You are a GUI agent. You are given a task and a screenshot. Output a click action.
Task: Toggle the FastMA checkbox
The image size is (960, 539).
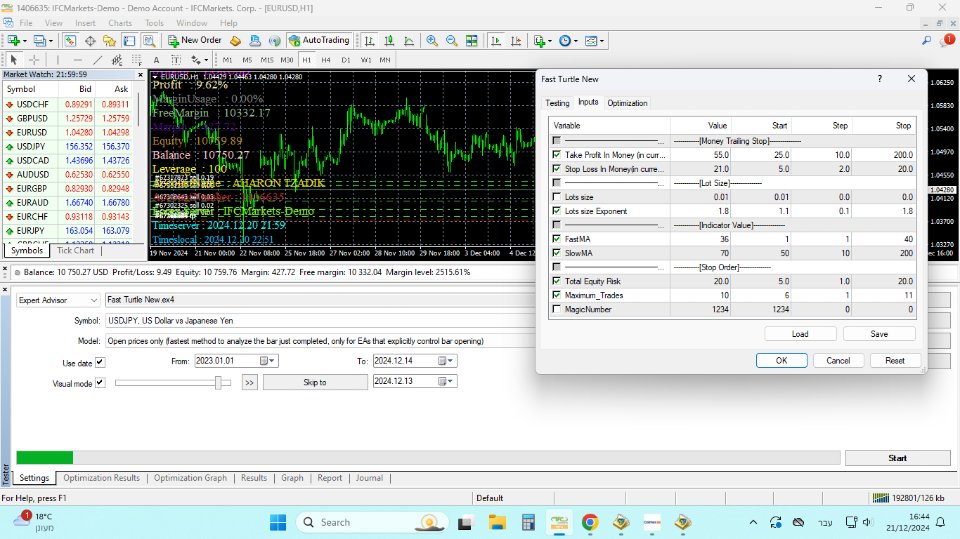557,239
